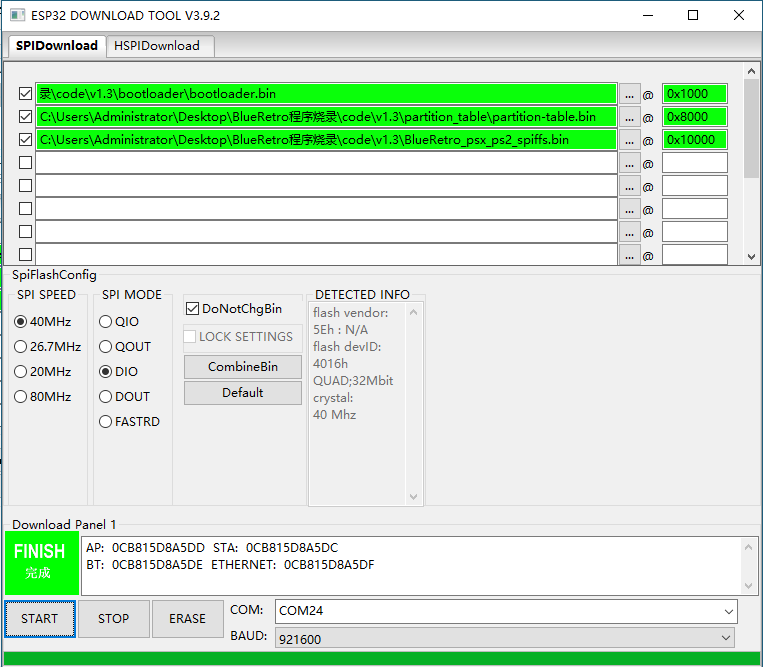Click browse button for BlueRetro_psx_ps2_spiffs.bin row
Image resolution: width=763 pixels, height=667 pixels.
[x=629, y=140]
